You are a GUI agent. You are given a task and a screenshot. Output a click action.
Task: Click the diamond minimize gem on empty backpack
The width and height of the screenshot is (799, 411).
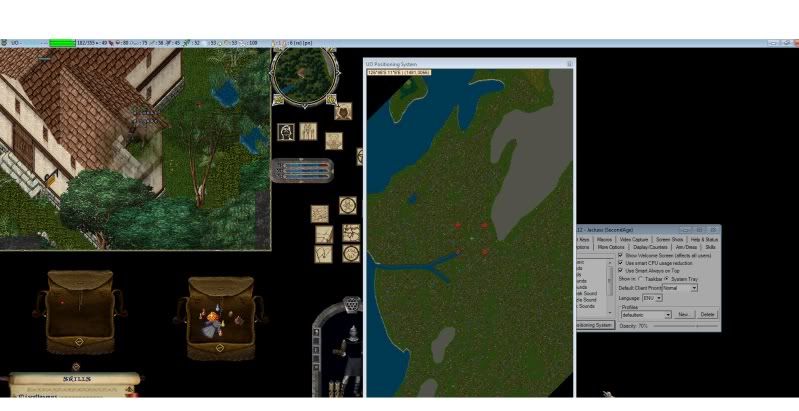[x=79, y=342]
